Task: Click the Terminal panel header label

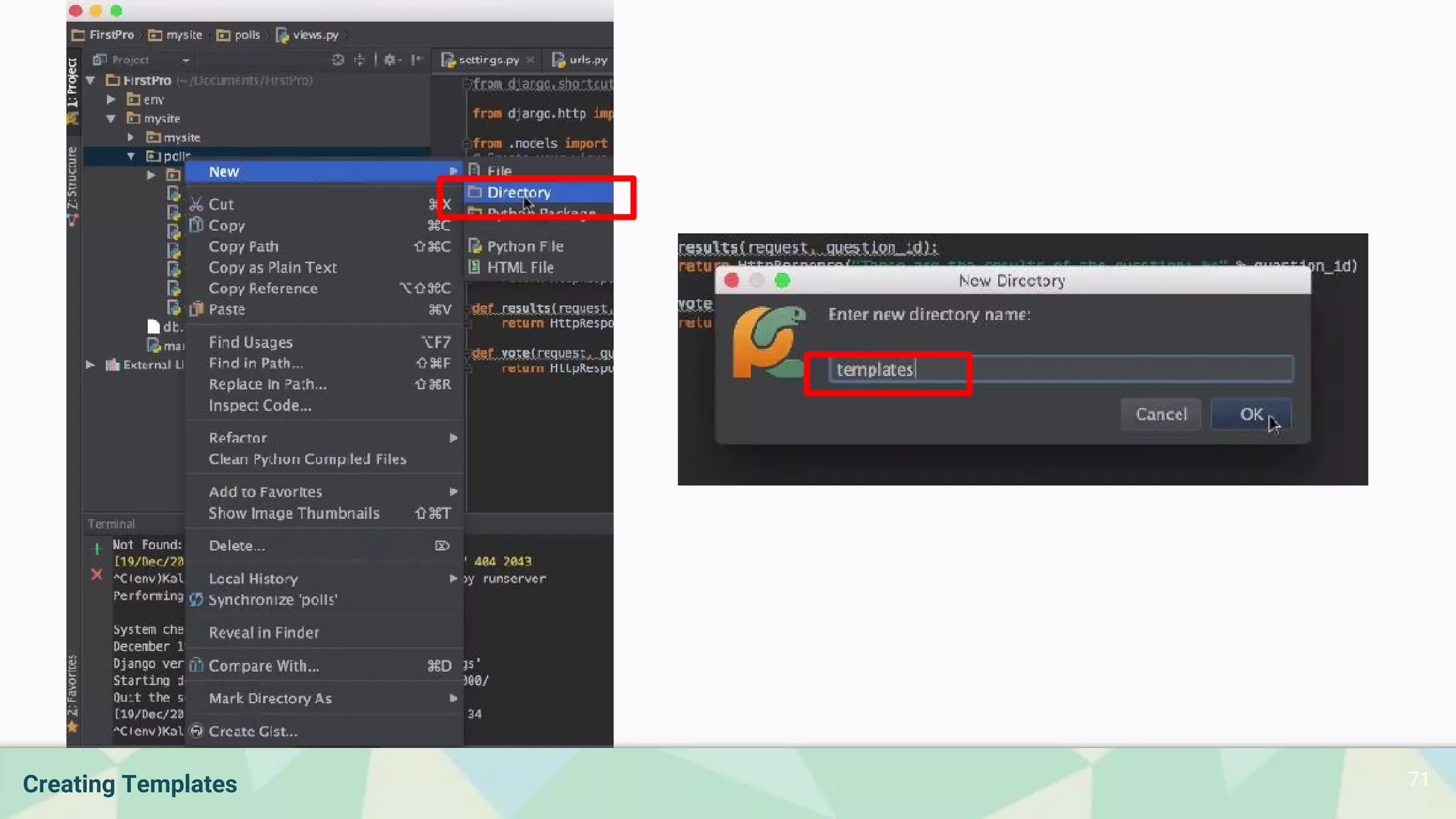Action: [x=111, y=524]
